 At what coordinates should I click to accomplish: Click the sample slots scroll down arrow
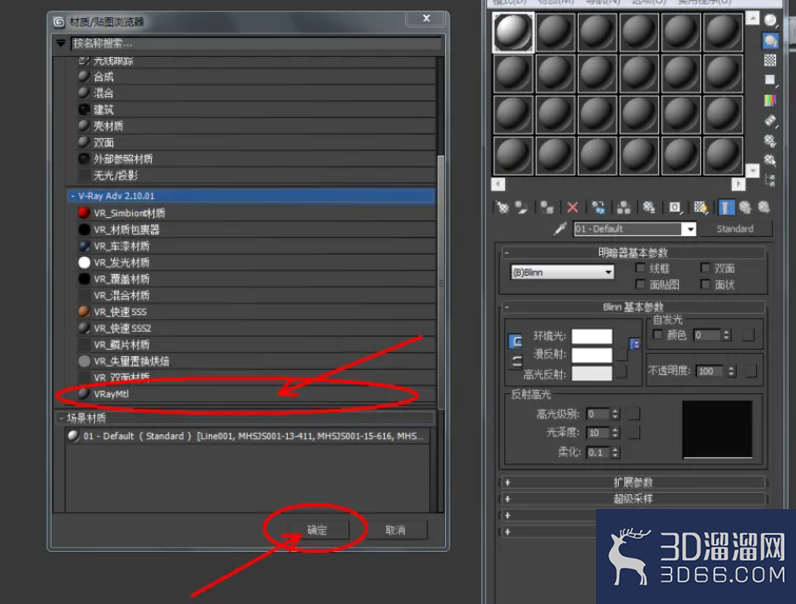pos(752,171)
